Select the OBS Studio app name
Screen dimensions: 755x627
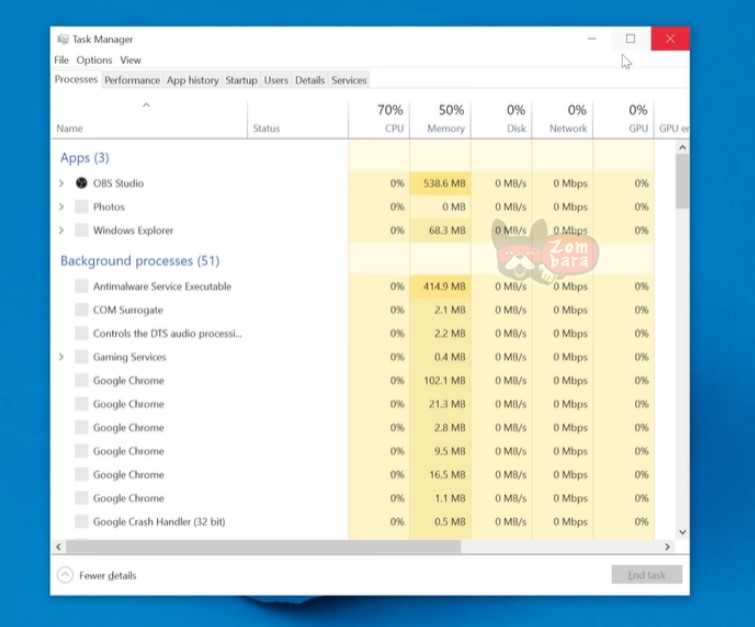tap(118, 183)
